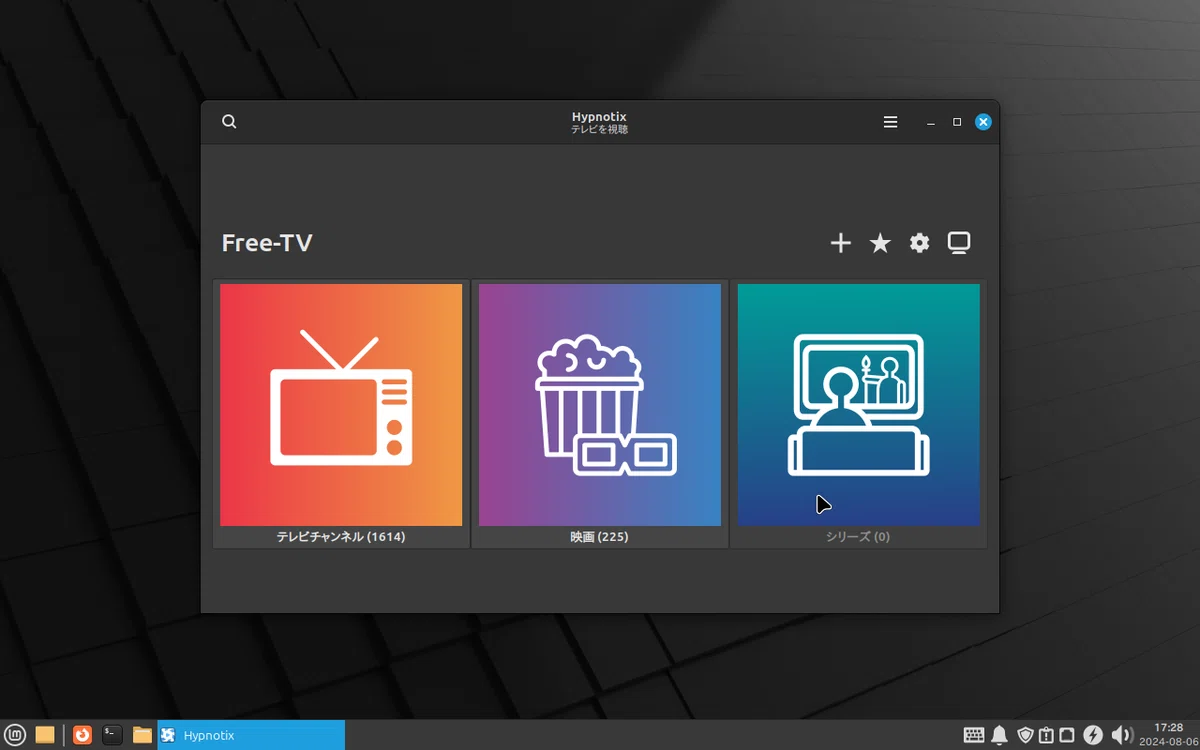Click the plus icon to add provider
Viewport: 1200px width, 750px height.
tap(841, 243)
